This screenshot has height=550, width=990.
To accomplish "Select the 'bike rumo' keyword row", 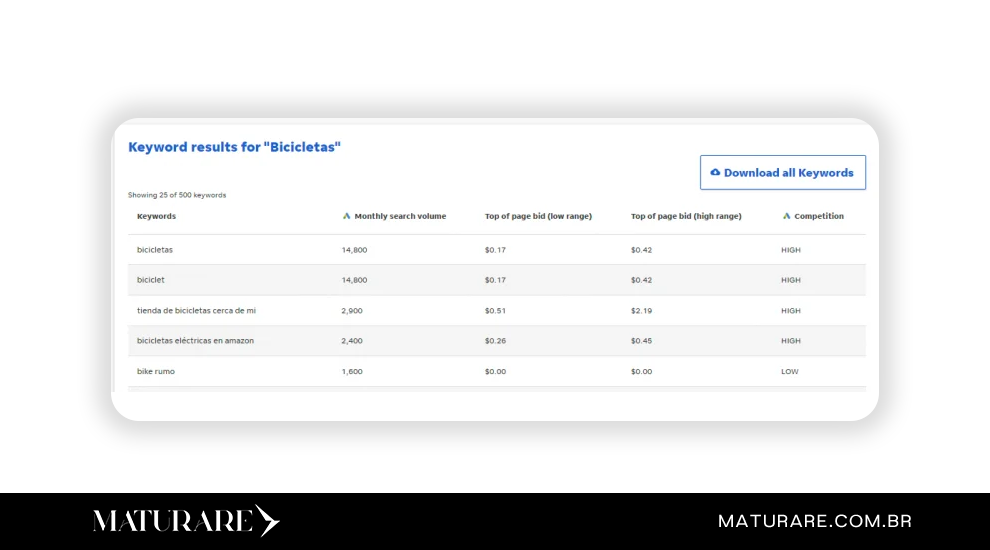I will tap(156, 372).
